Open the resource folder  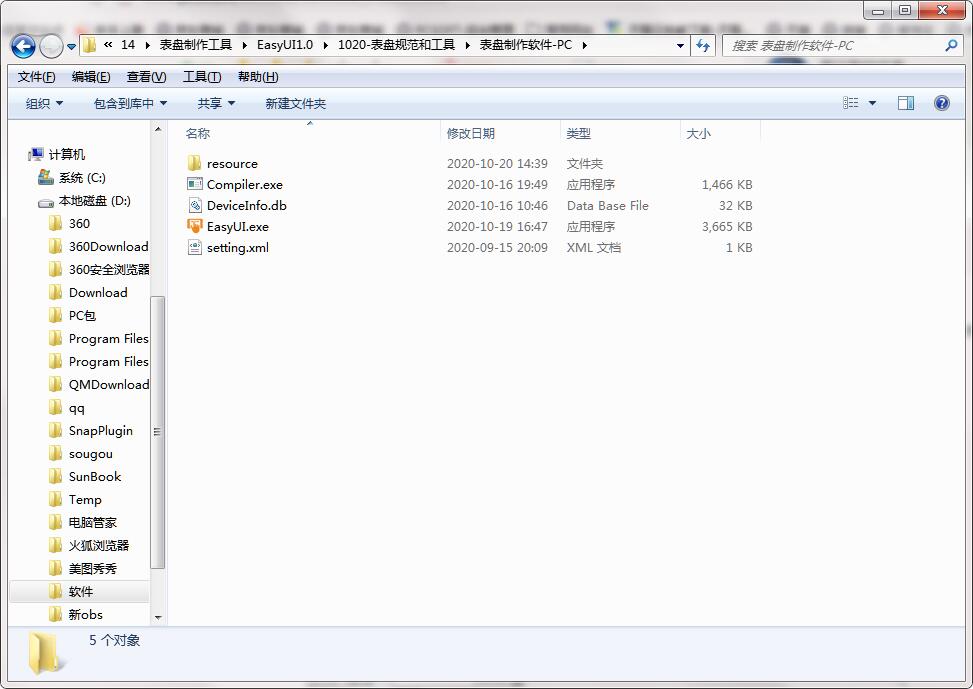(230, 163)
